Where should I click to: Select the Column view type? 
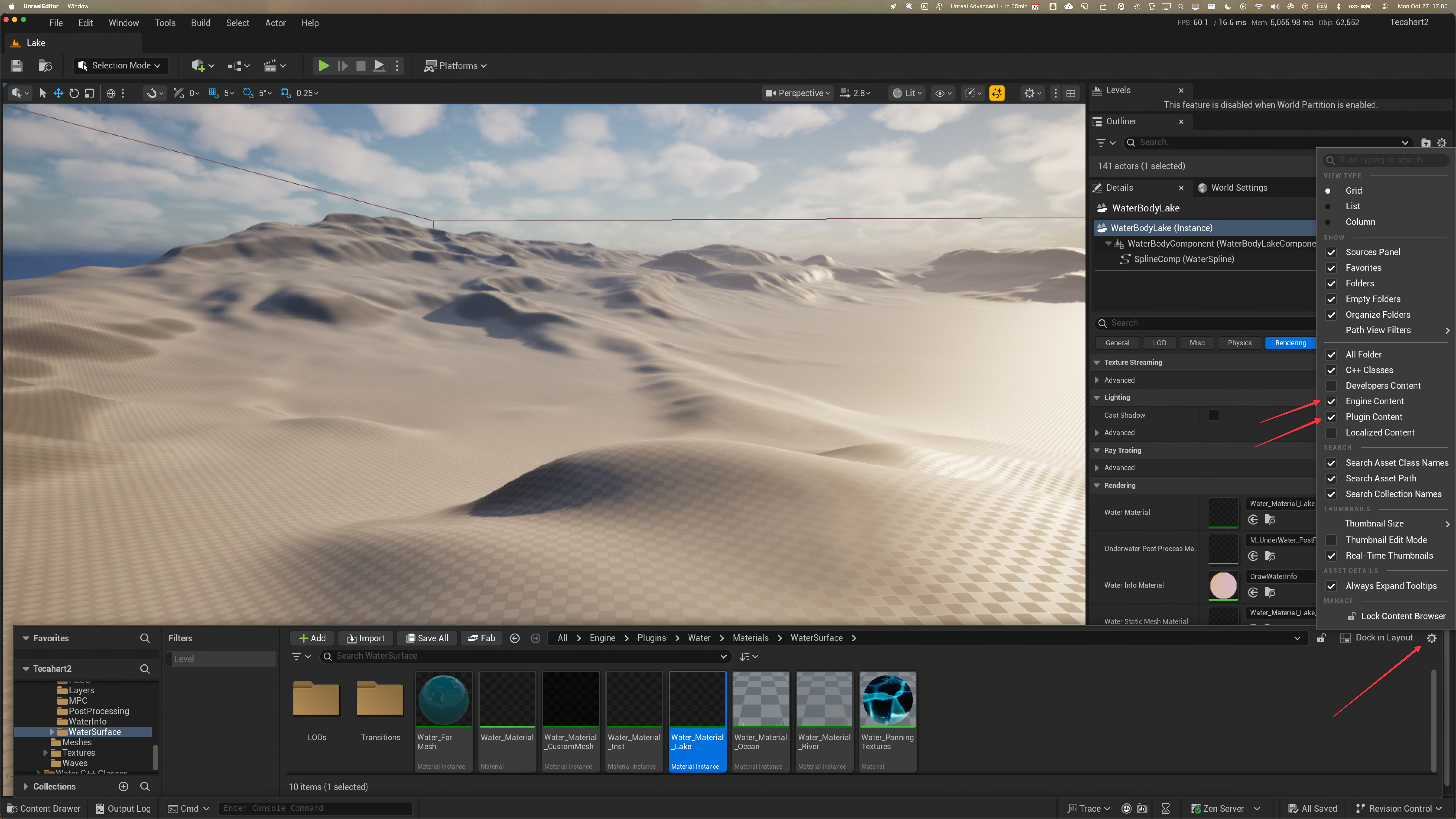[x=1360, y=222]
